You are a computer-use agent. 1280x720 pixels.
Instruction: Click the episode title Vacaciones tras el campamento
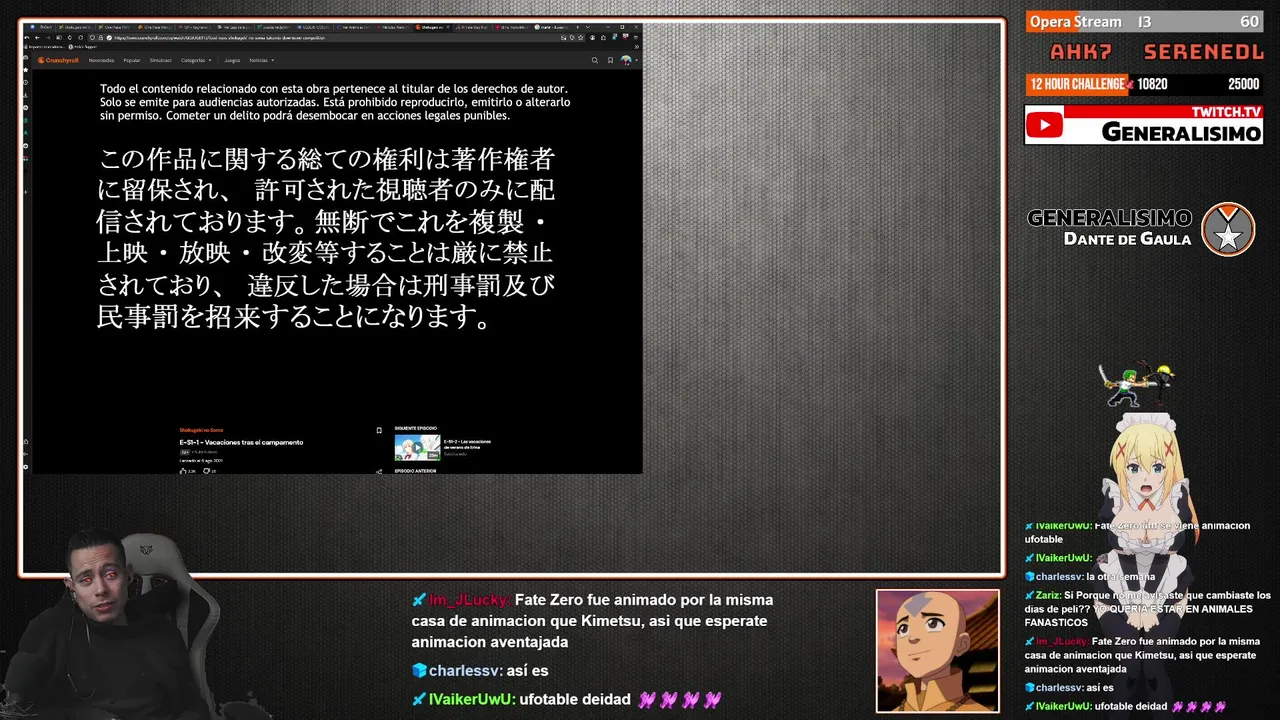click(241, 442)
